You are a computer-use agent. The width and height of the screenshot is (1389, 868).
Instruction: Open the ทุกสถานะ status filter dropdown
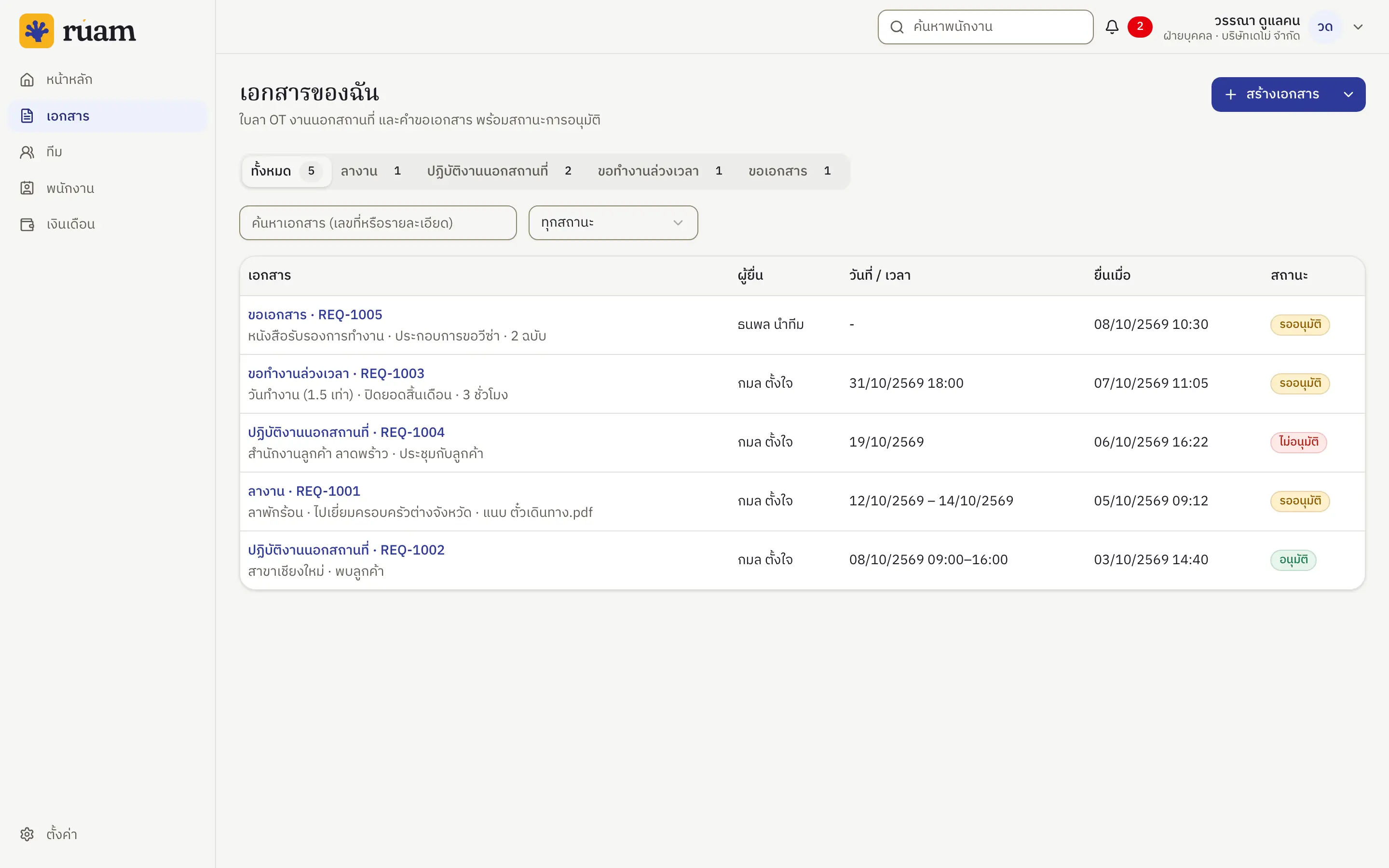[613, 223]
